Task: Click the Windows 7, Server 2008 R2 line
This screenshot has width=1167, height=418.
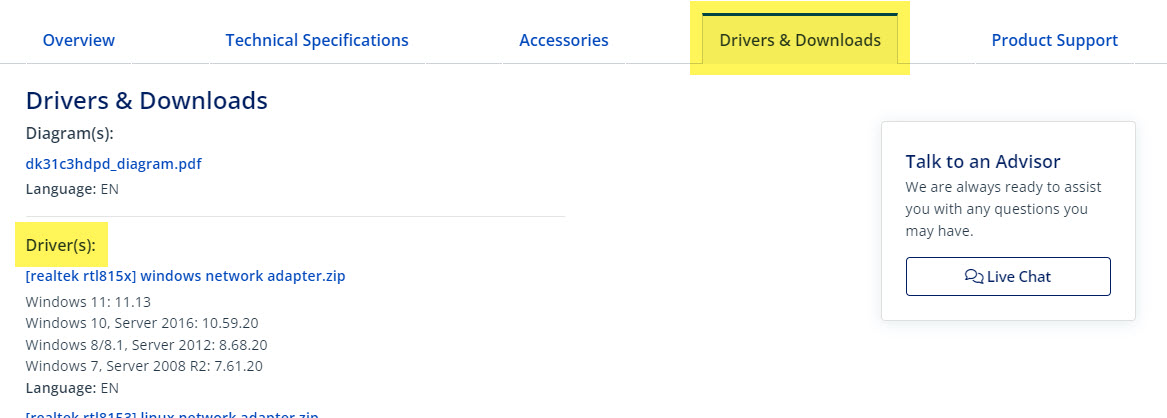Action: pos(144,366)
